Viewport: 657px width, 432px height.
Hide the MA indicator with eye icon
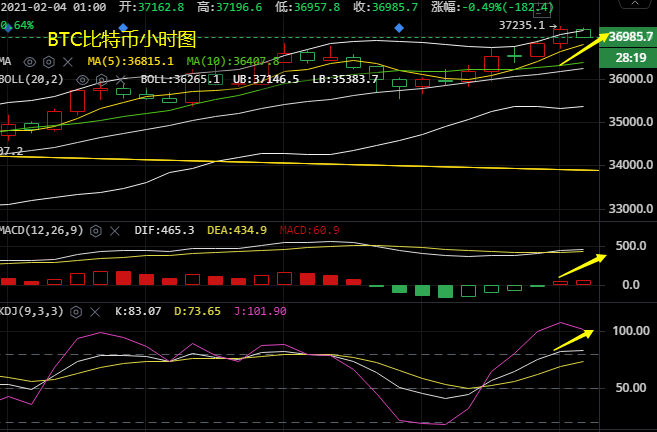[x=30, y=61]
